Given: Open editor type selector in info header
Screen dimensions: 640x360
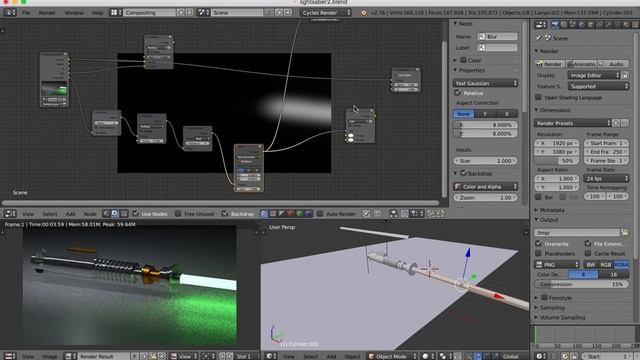Looking at the screenshot, I should 9,13.
